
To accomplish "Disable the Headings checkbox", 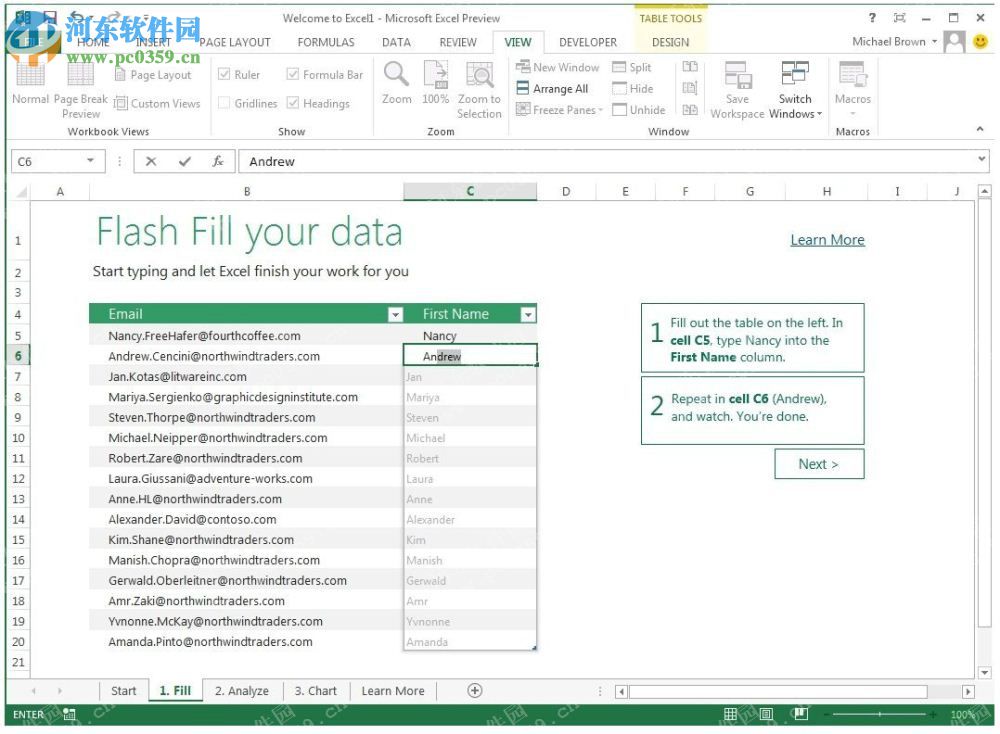I will pyautogui.click(x=293, y=103).
